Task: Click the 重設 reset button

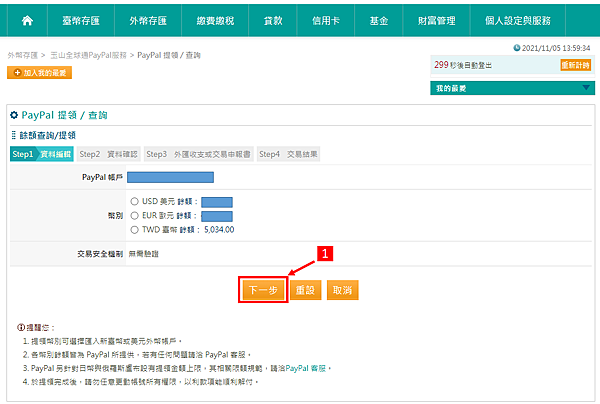Action: pos(305,290)
